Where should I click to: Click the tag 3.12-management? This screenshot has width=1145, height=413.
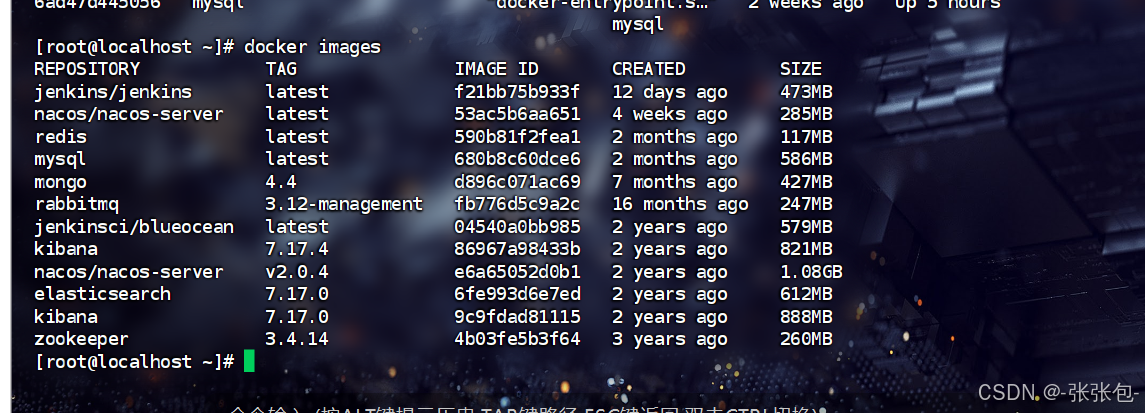click(x=344, y=204)
